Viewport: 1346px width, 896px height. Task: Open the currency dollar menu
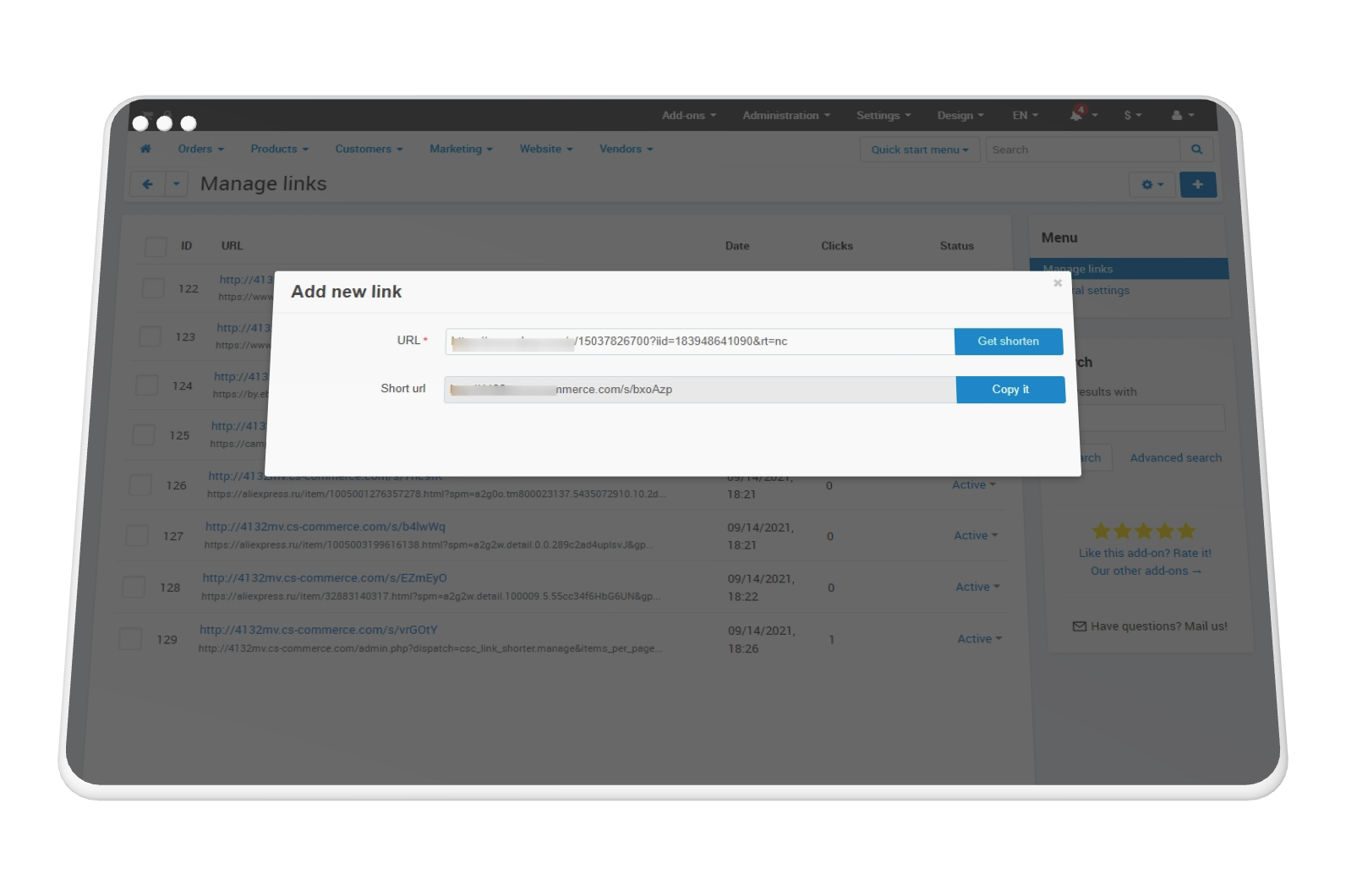(1132, 115)
